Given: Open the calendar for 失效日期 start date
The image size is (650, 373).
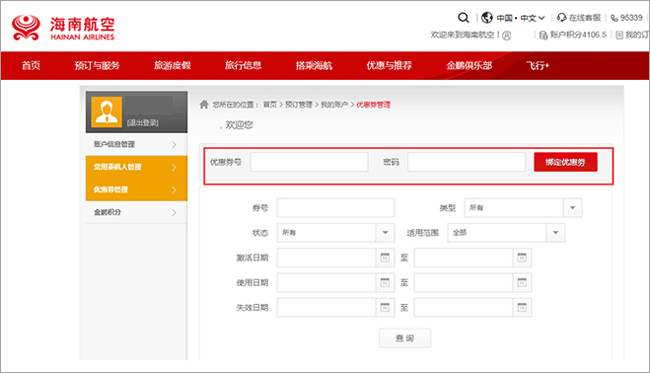Looking at the screenshot, I should pos(385,308).
